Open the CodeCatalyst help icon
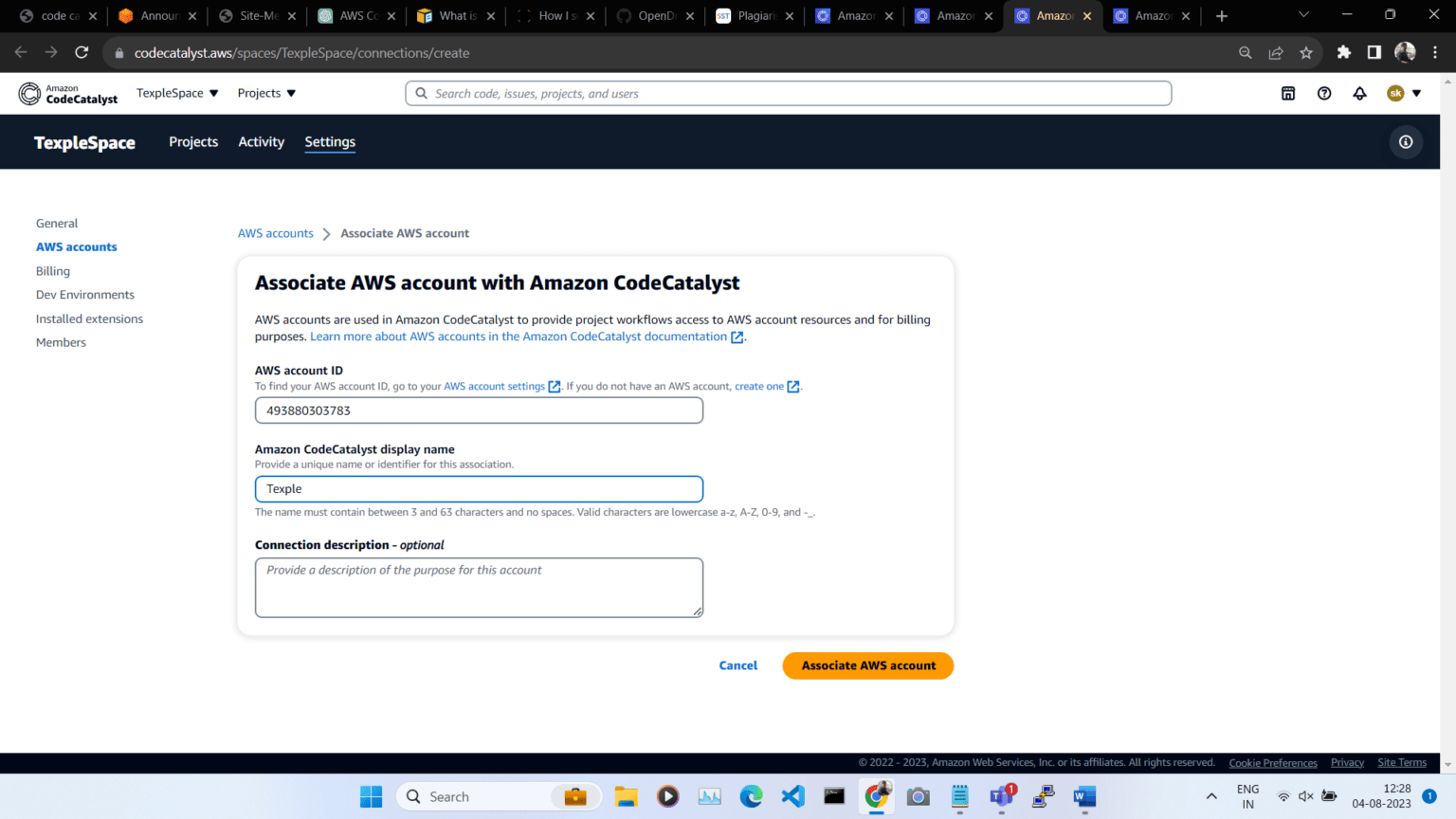The height and width of the screenshot is (819, 1456). click(x=1324, y=93)
